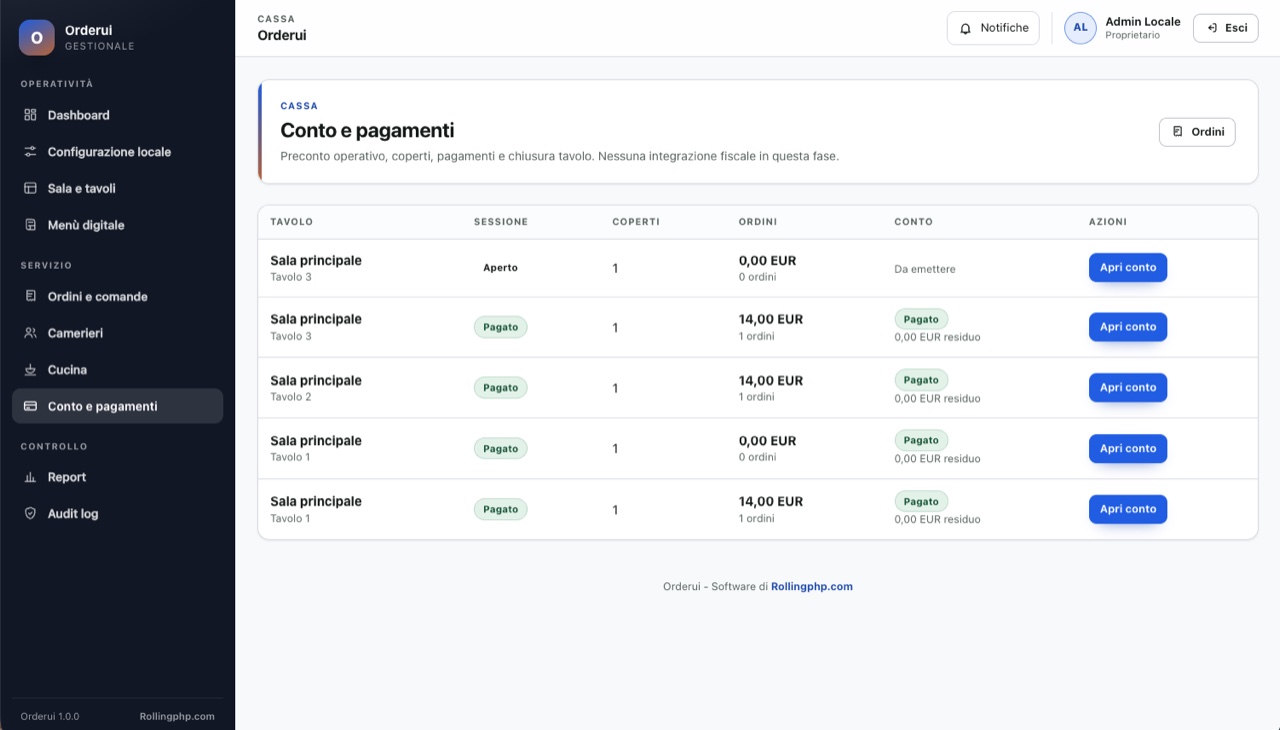Follow the Rollingphp.com link in the page footer

pos(812,587)
